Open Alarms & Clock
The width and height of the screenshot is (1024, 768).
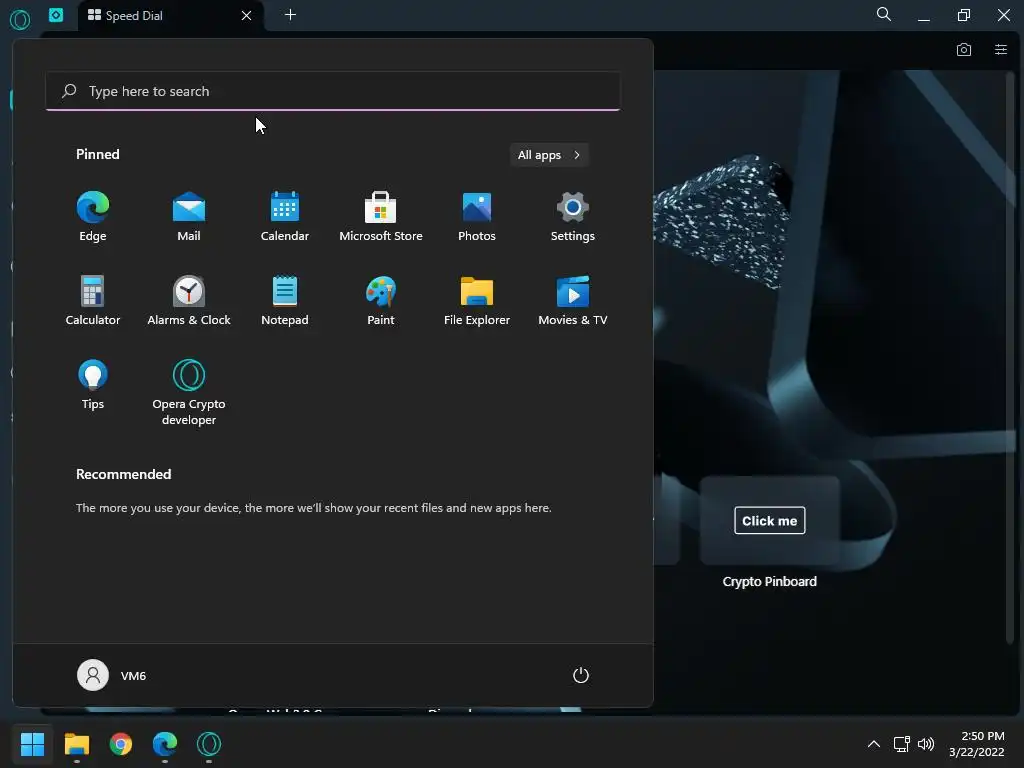click(189, 300)
